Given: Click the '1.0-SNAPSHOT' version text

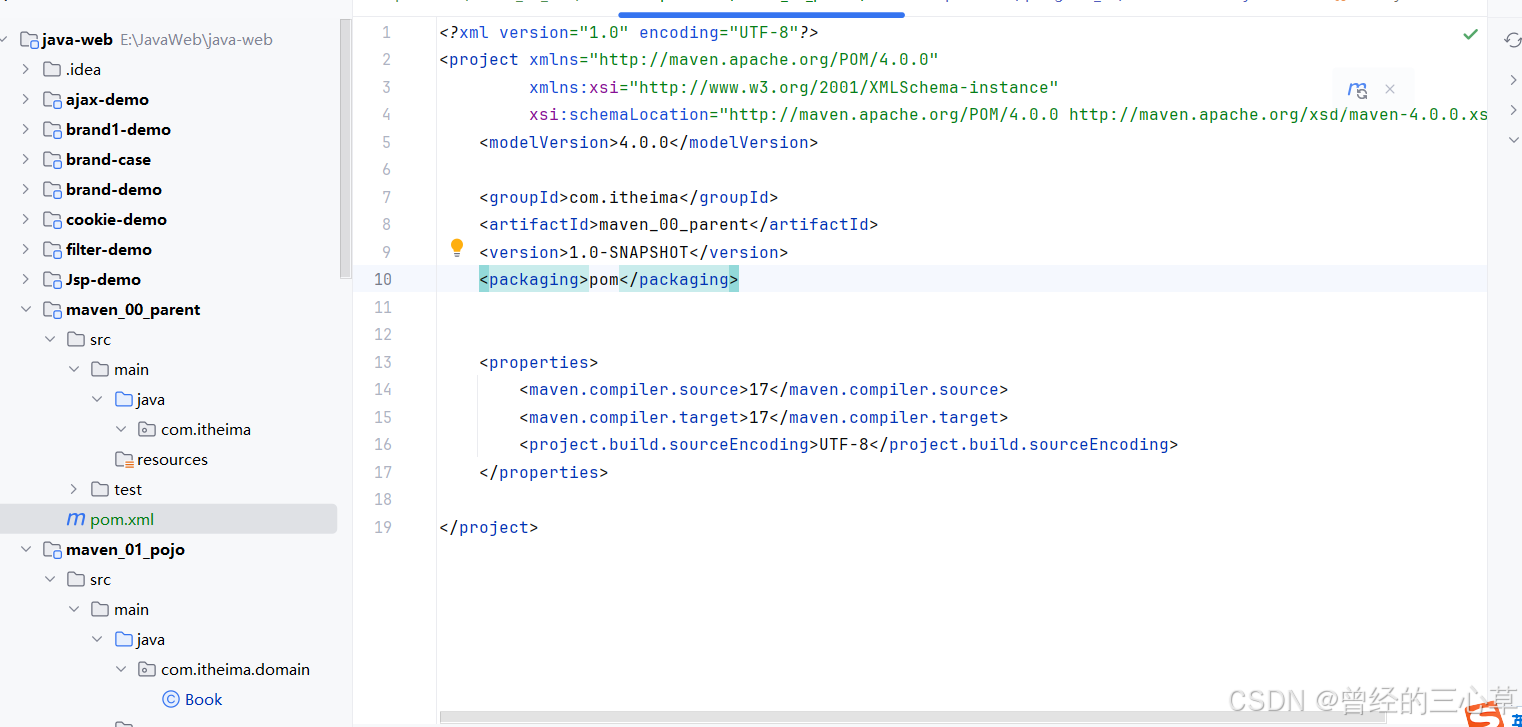Looking at the screenshot, I should click(629, 252).
